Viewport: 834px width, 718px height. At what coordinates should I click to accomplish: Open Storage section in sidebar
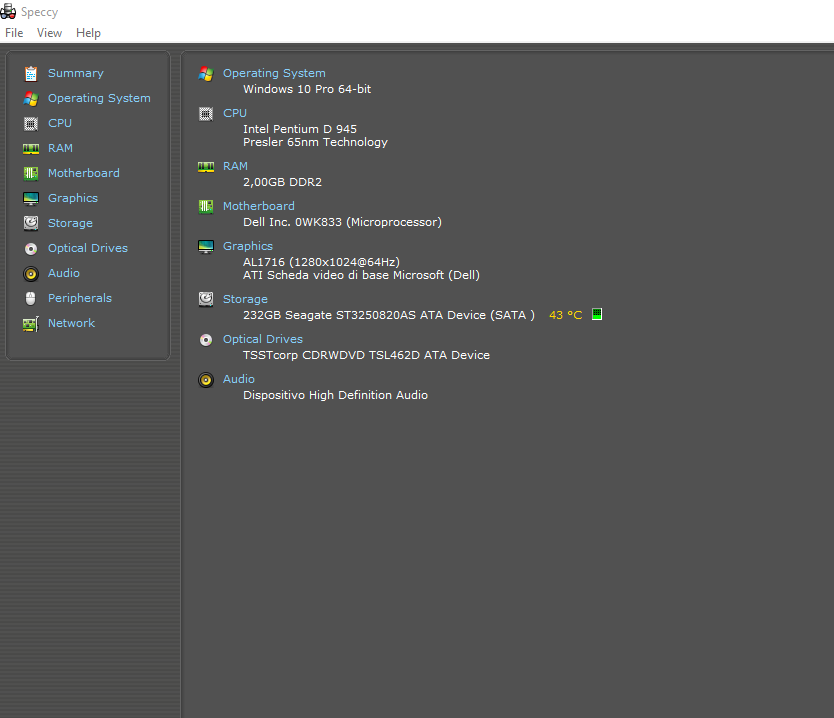point(70,223)
